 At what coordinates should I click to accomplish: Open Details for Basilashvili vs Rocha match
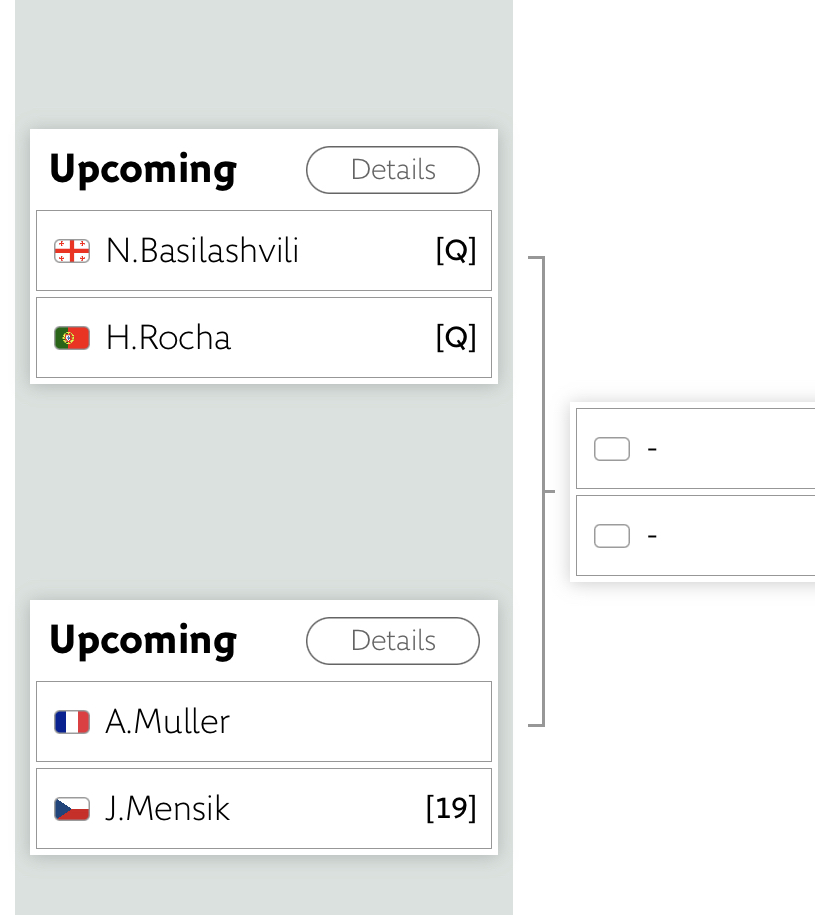click(392, 170)
